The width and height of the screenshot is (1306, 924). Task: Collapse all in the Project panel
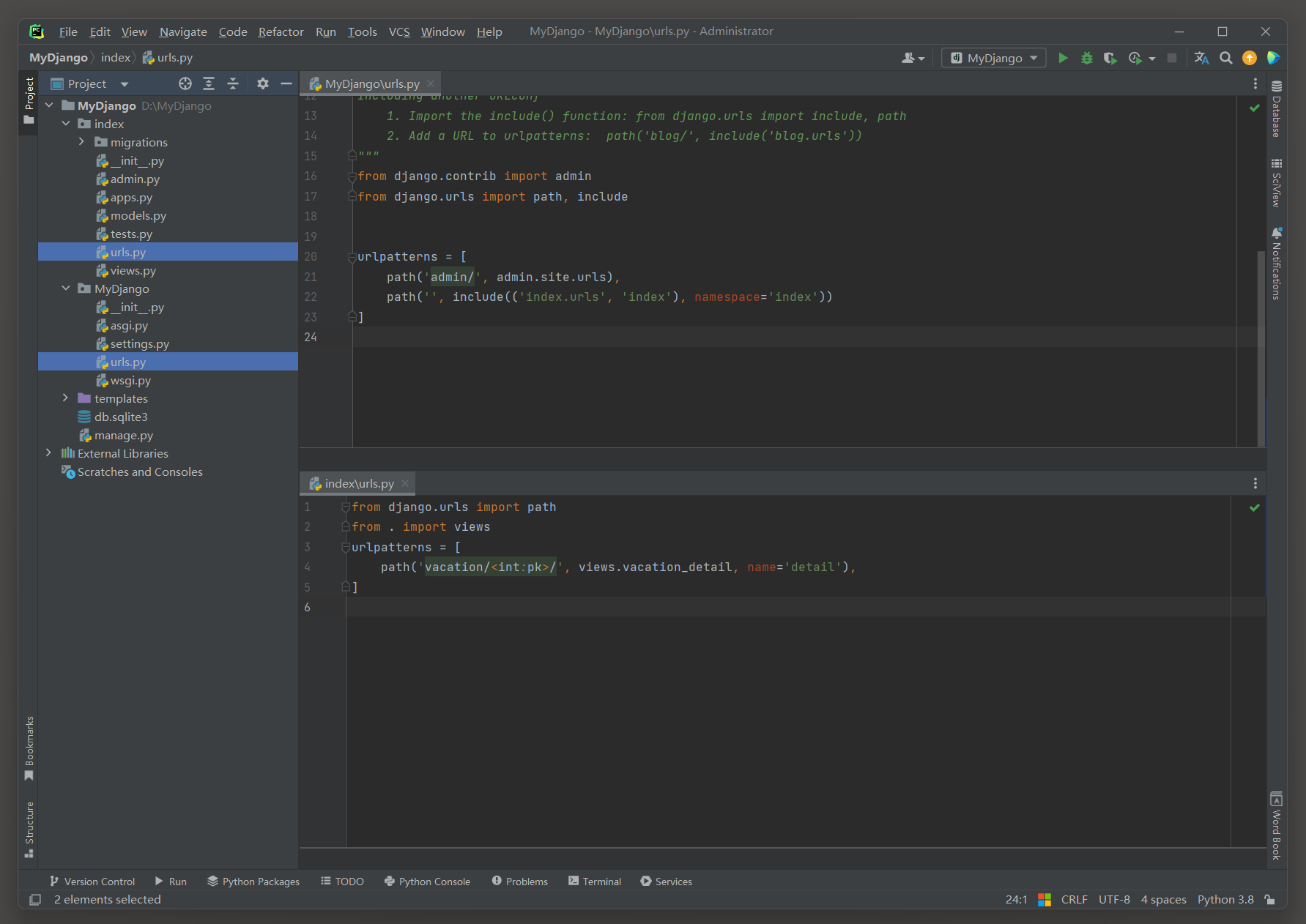[x=233, y=83]
